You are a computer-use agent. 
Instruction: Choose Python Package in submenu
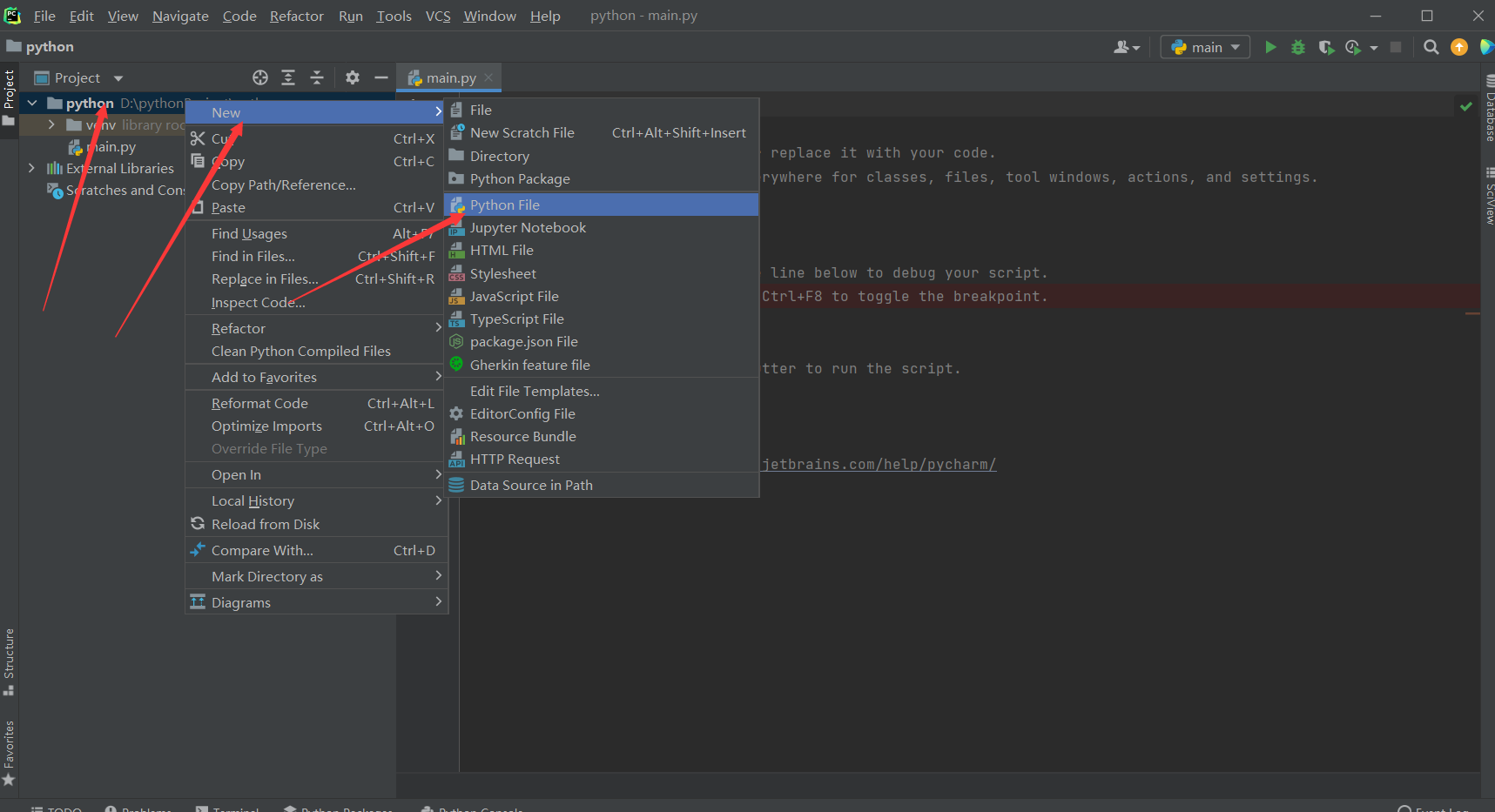tap(602, 178)
